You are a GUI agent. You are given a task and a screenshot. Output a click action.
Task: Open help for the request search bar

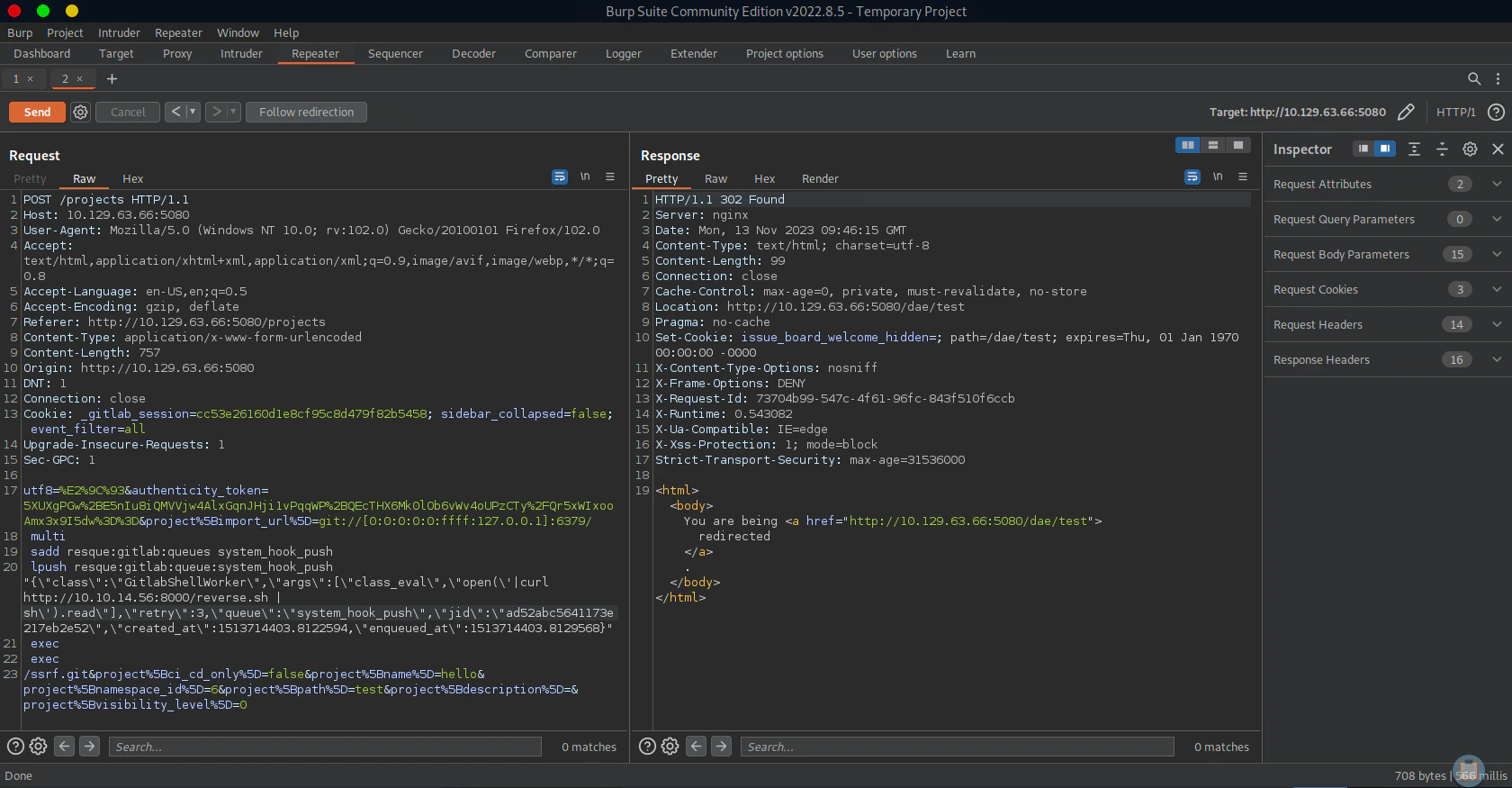coord(15,746)
